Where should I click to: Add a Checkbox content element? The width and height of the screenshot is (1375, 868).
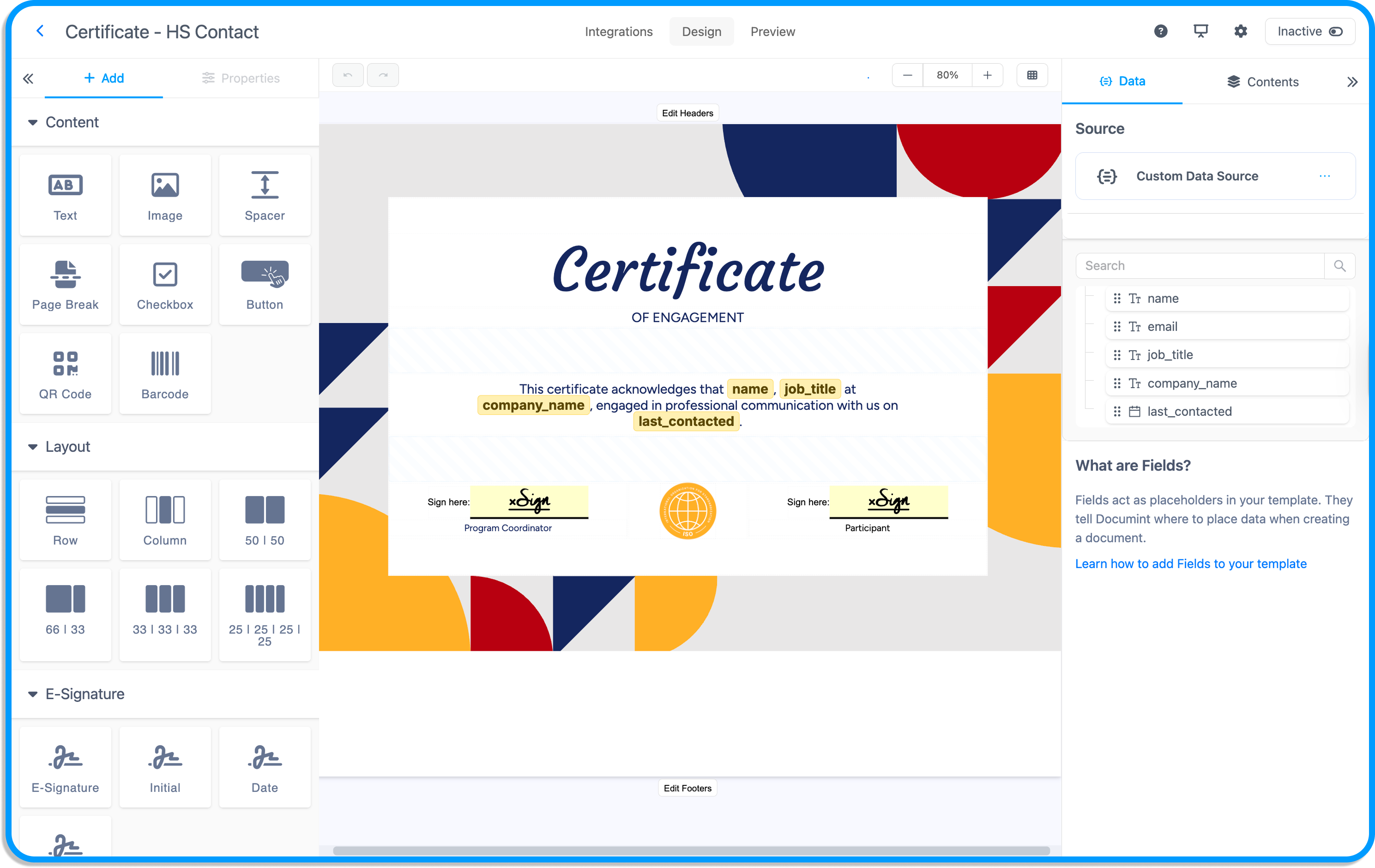point(164,284)
